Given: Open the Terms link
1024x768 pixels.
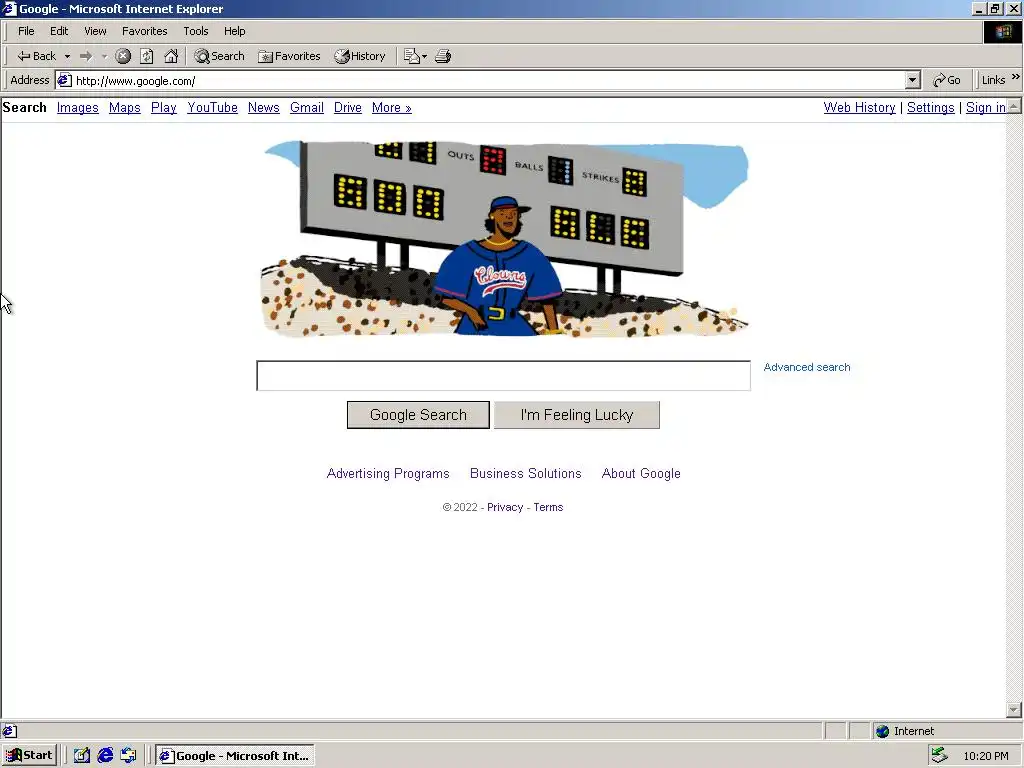Looking at the screenshot, I should (548, 507).
